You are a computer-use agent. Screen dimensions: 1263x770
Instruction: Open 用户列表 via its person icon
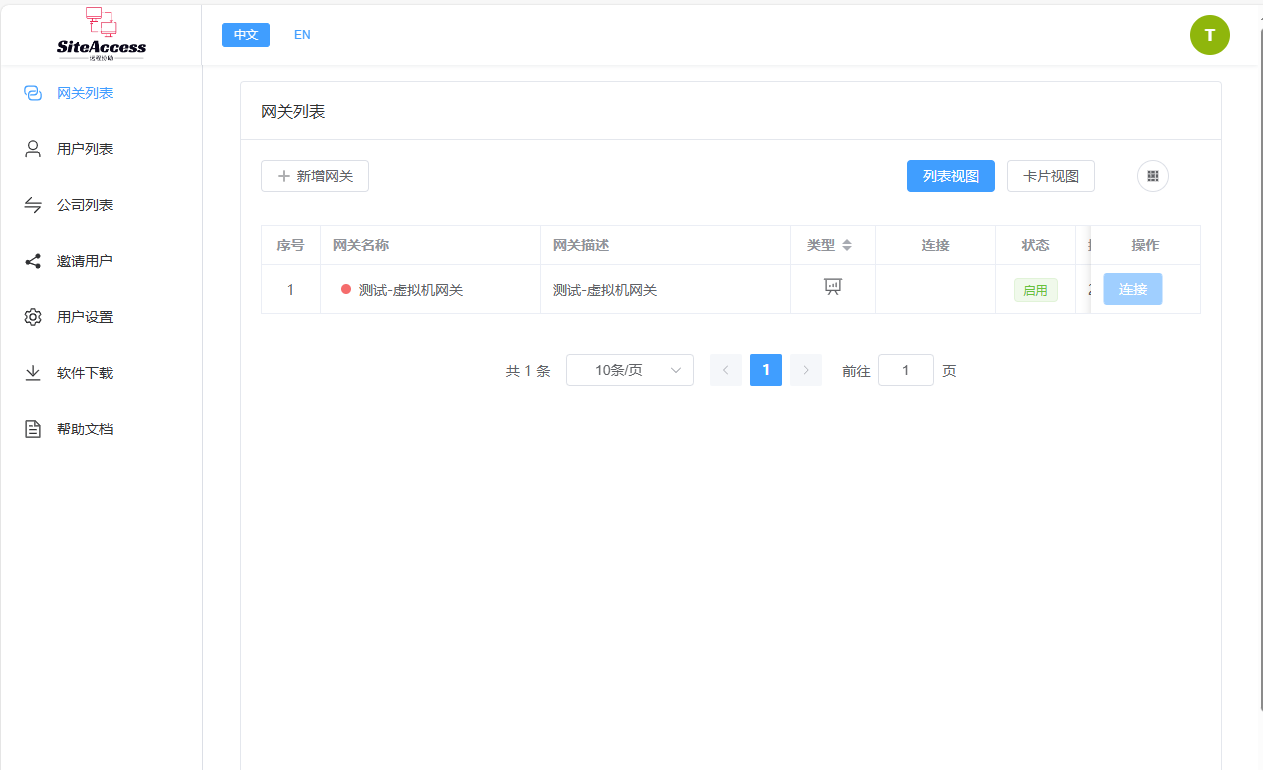pyautogui.click(x=33, y=149)
